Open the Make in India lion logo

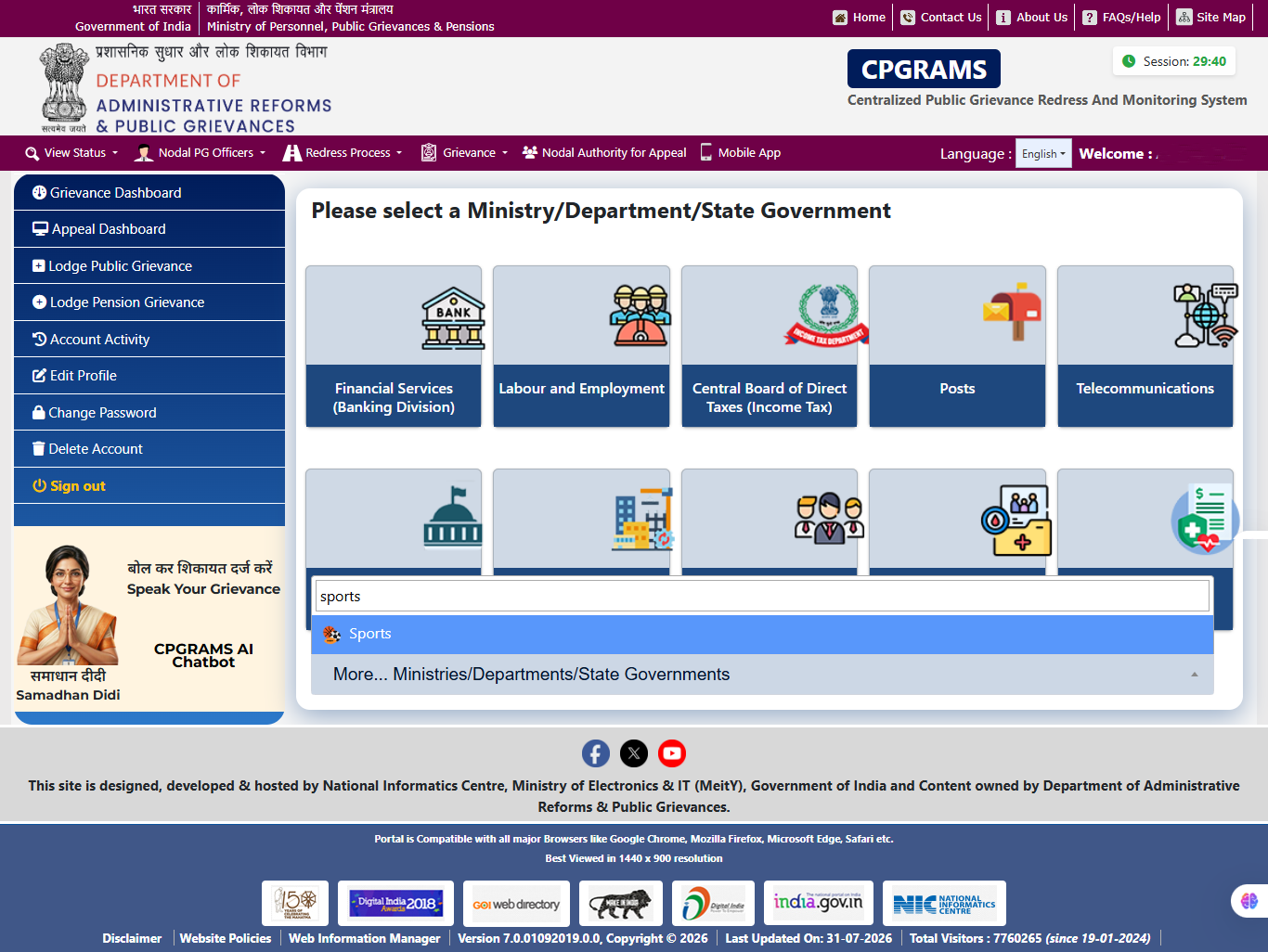[x=621, y=903]
